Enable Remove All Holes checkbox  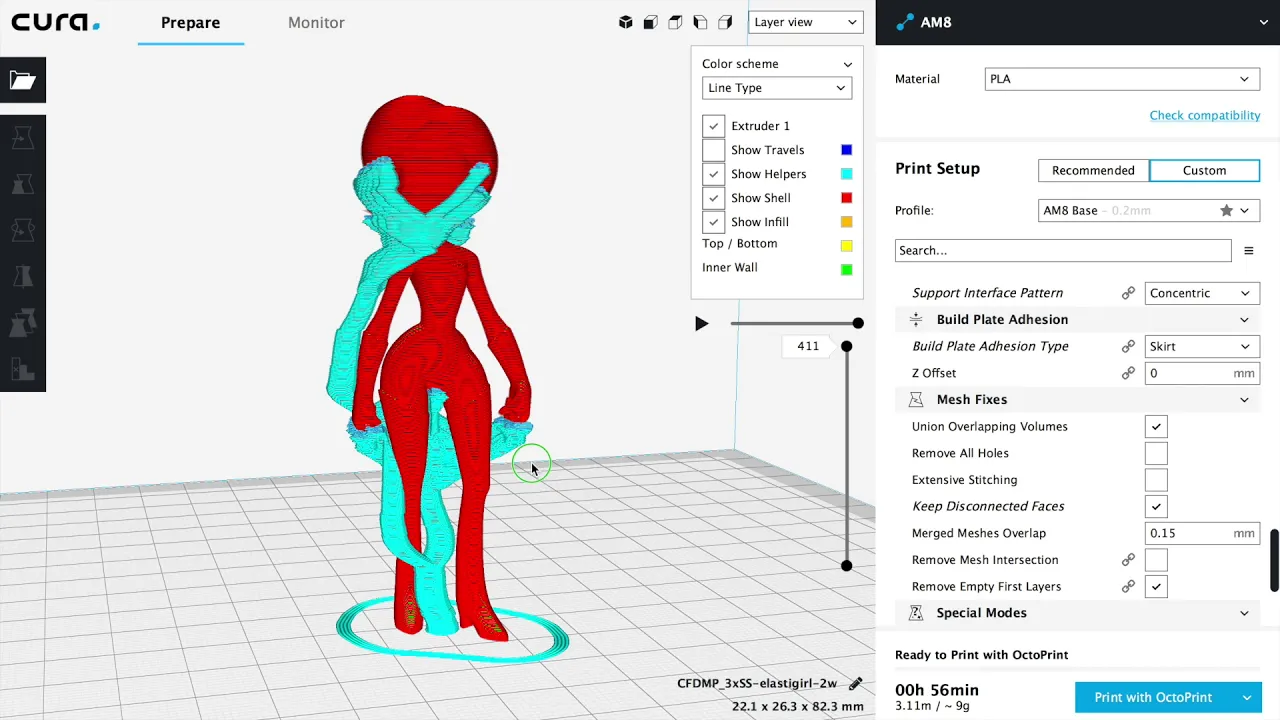1156,453
